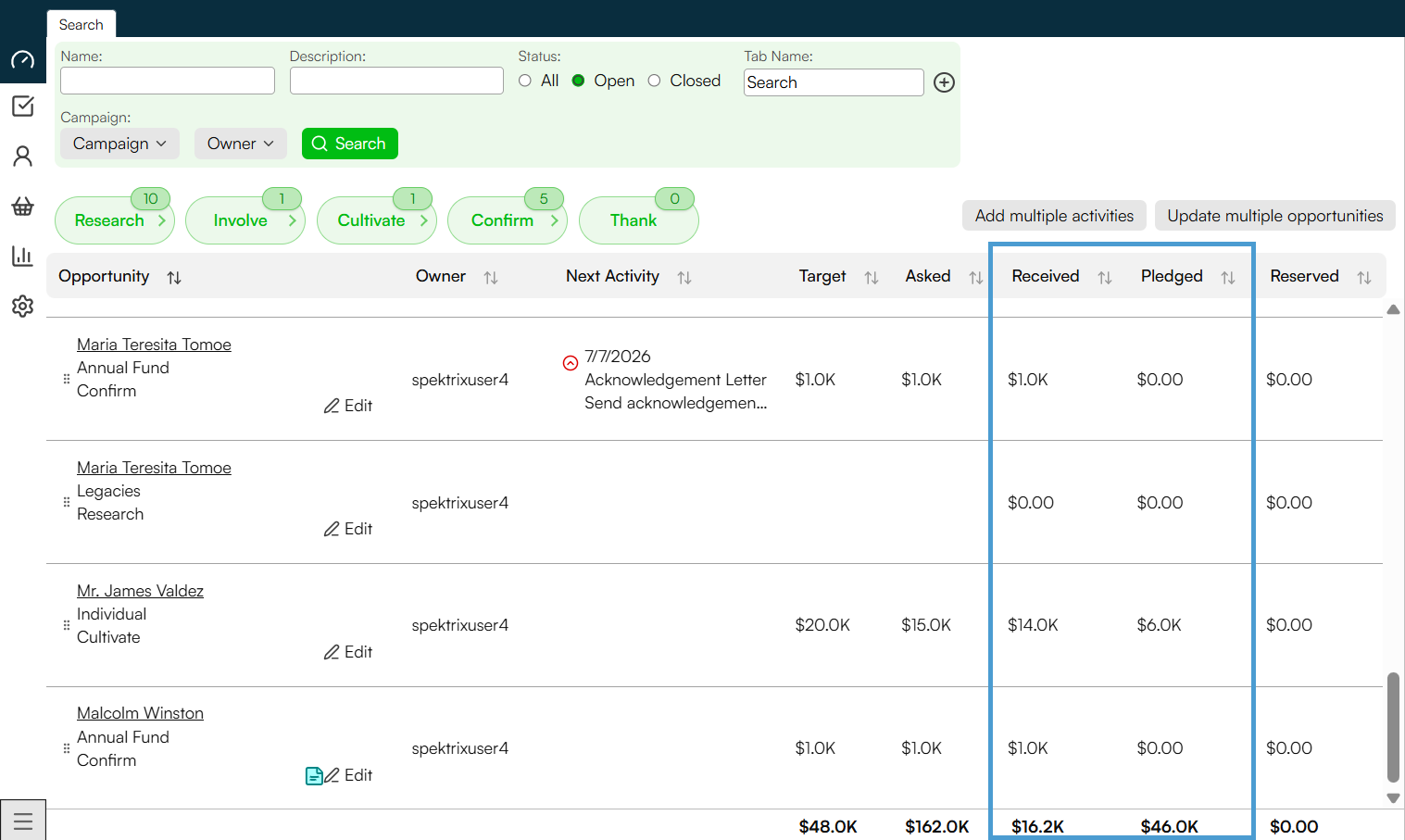Click the scroll down arrow of table
The height and width of the screenshot is (840, 1405).
coord(1393,797)
